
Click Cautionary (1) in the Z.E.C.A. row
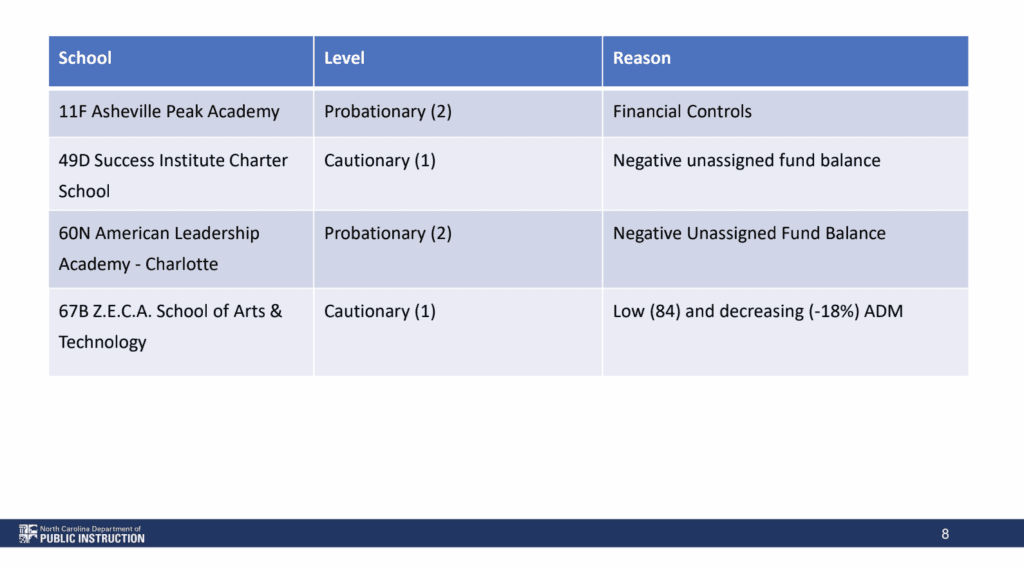point(380,311)
